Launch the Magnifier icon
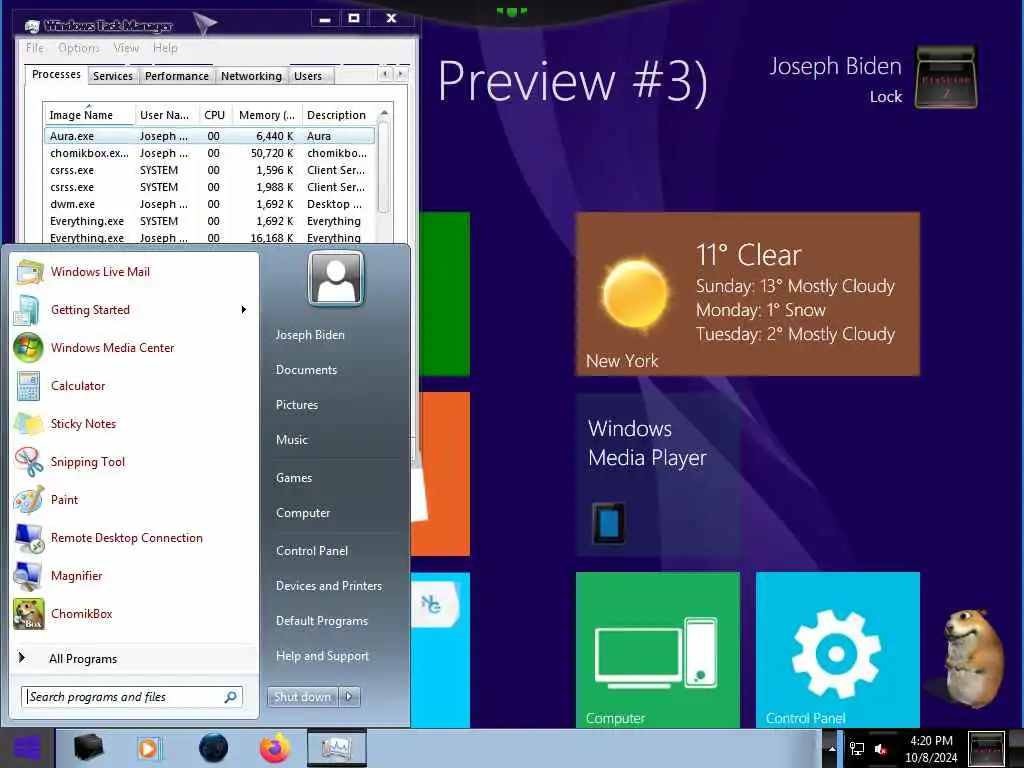Image resolution: width=1024 pixels, height=768 pixels. (x=28, y=575)
